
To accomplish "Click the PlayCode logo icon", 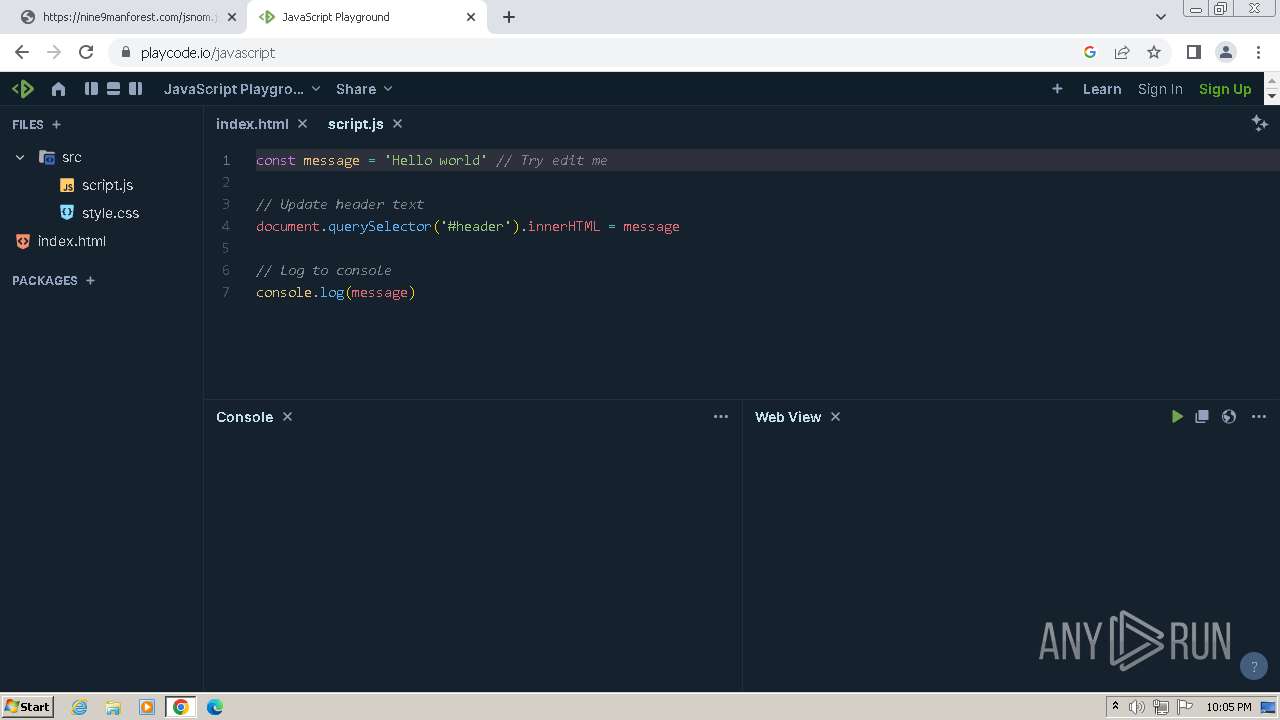I will coord(23,89).
